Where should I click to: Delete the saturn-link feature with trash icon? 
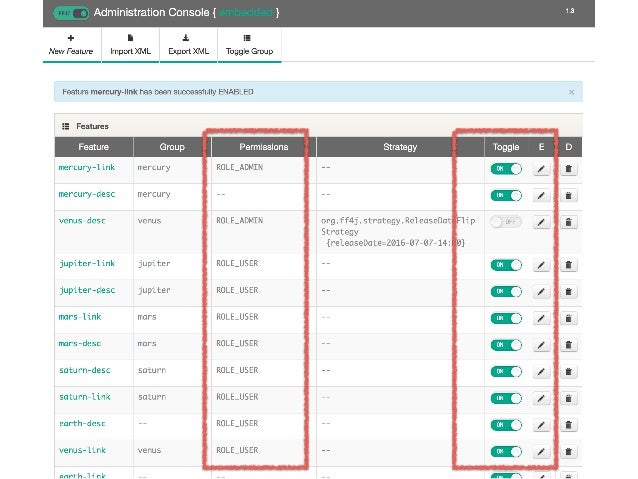[x=568, y=398]
